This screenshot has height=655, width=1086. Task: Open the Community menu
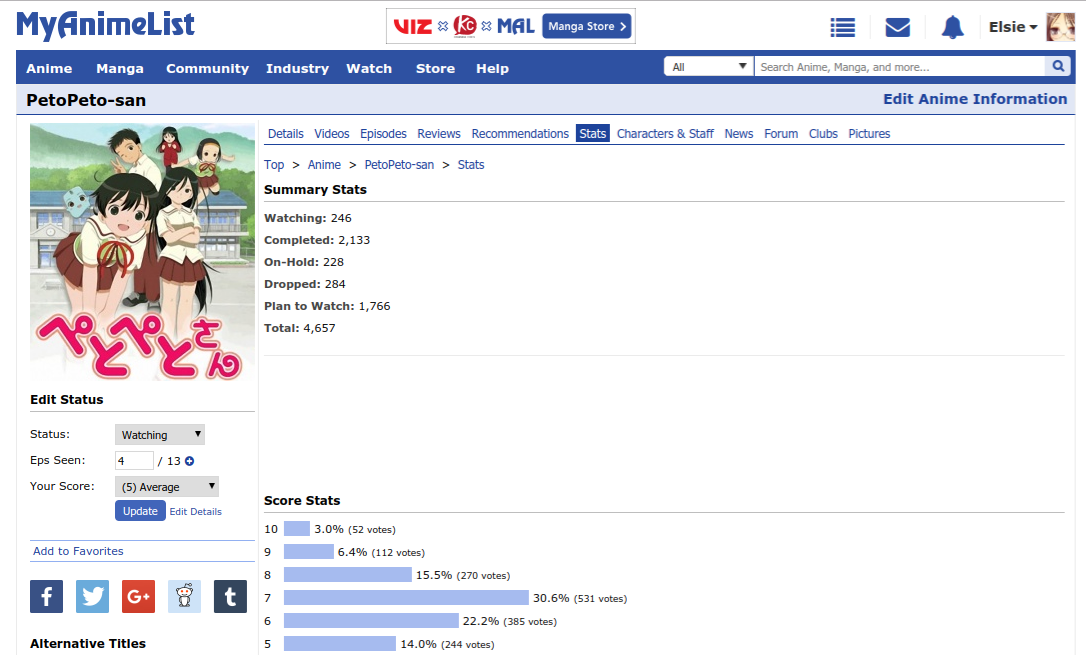[x=207, y=68]
